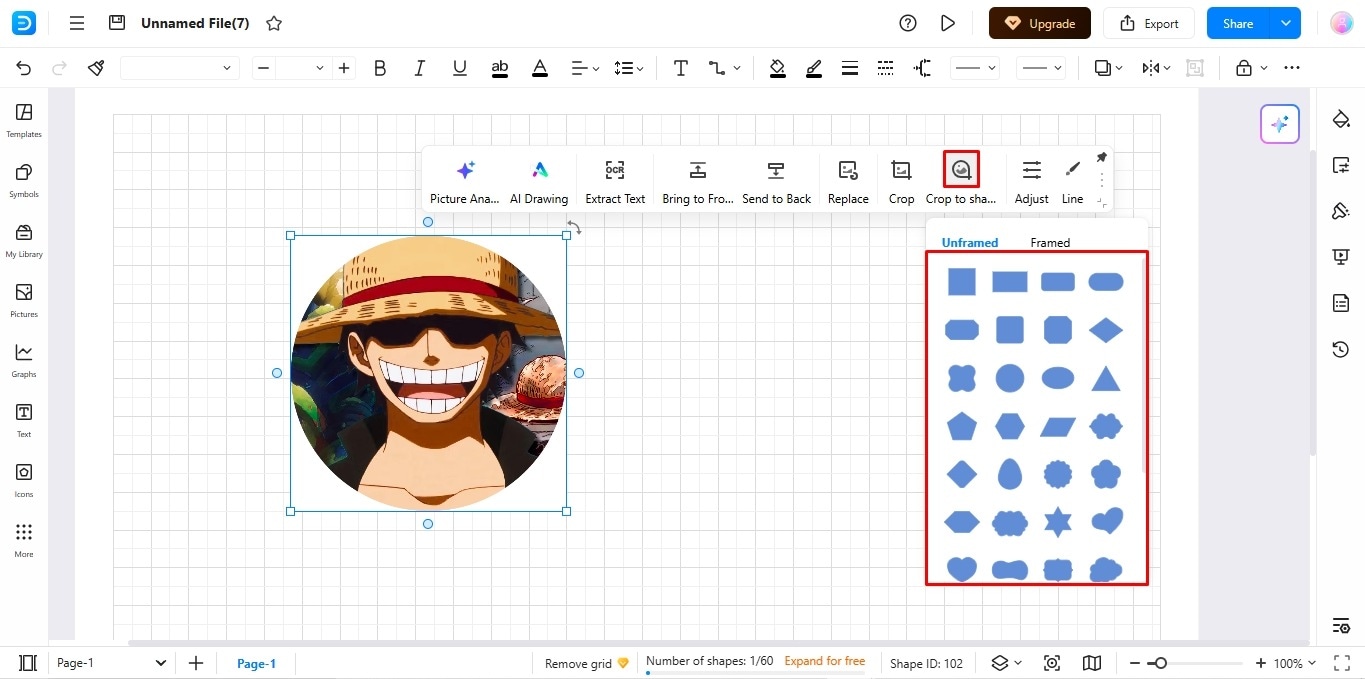Click the zoom slider handle
1365x679 pixels.
tap(1158, 663)
